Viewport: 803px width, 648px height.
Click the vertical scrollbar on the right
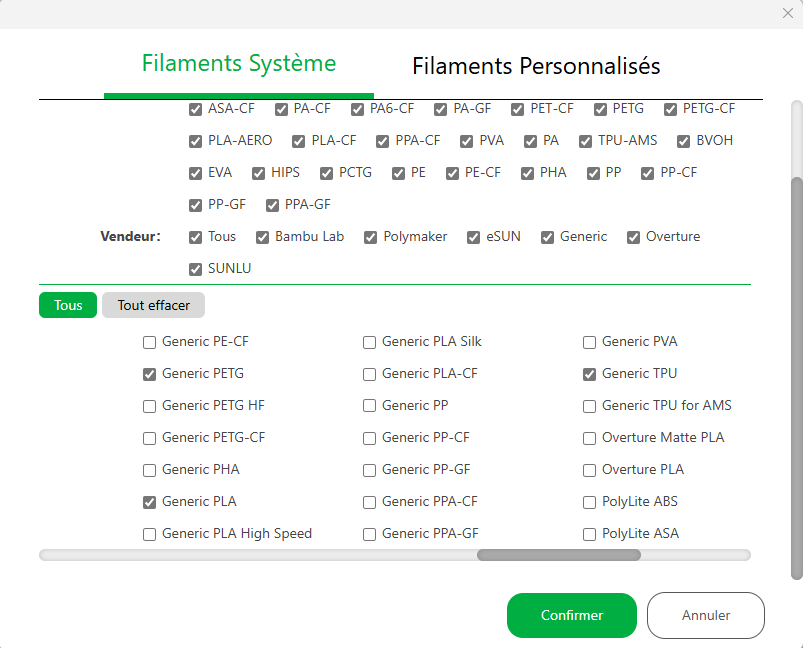pyautogui.click(x=796, y=378)
